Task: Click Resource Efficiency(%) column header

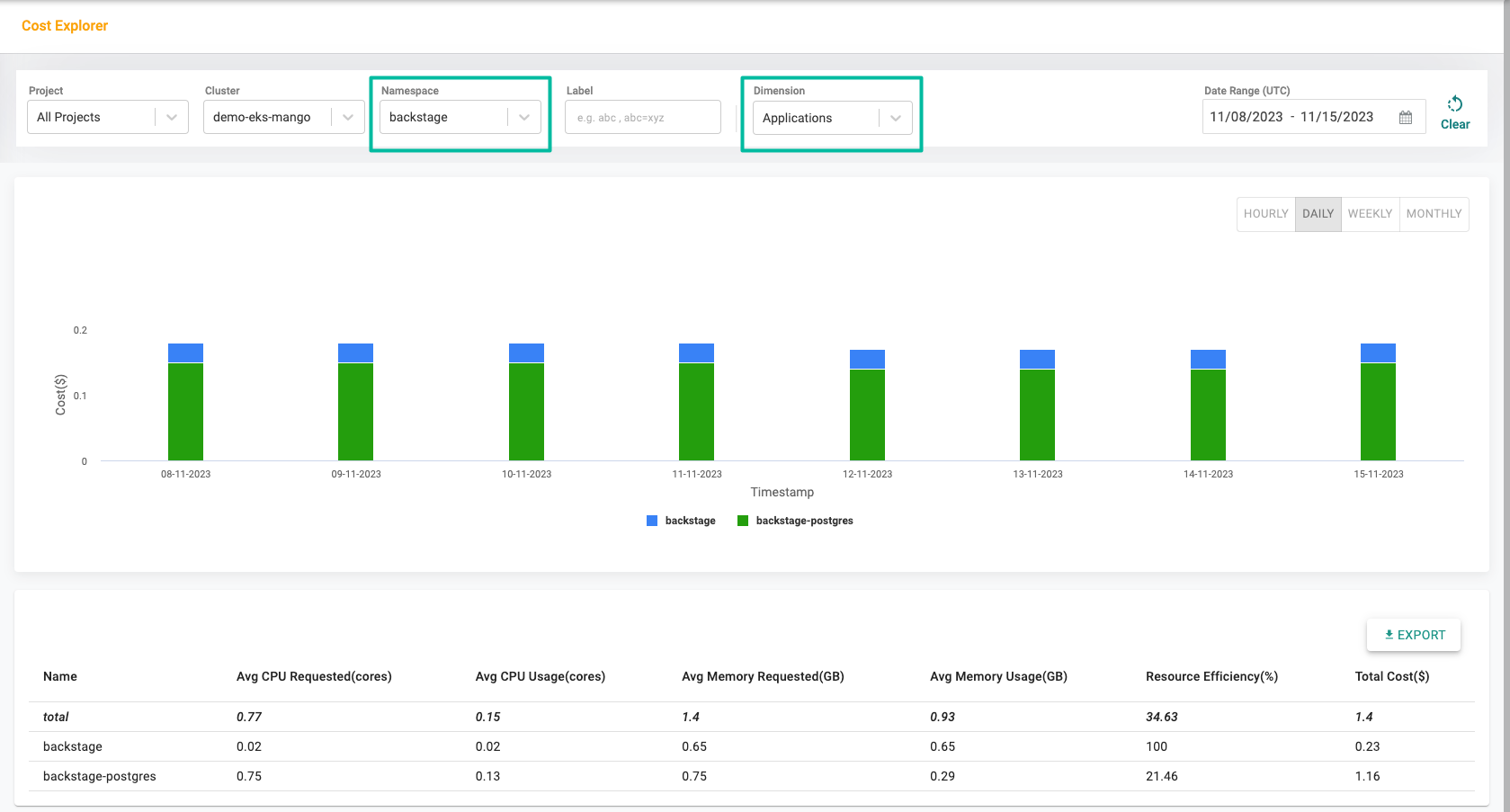Action: 1211,676
